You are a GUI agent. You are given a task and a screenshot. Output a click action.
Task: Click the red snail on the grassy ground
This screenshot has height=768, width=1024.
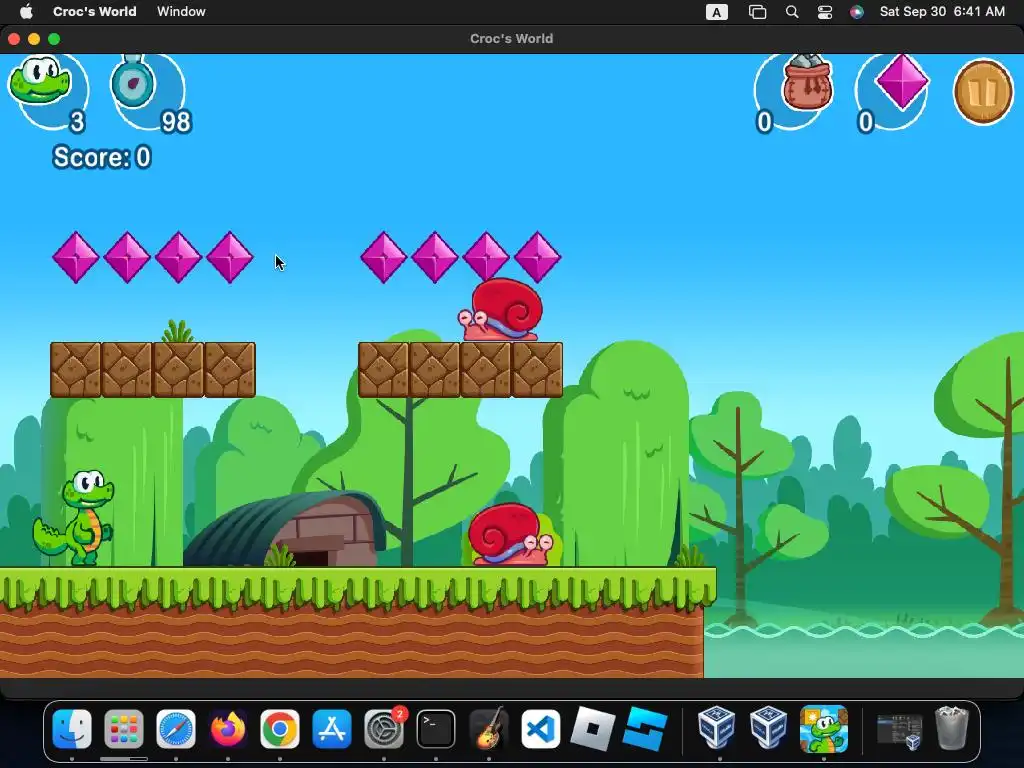click(511, 534)
